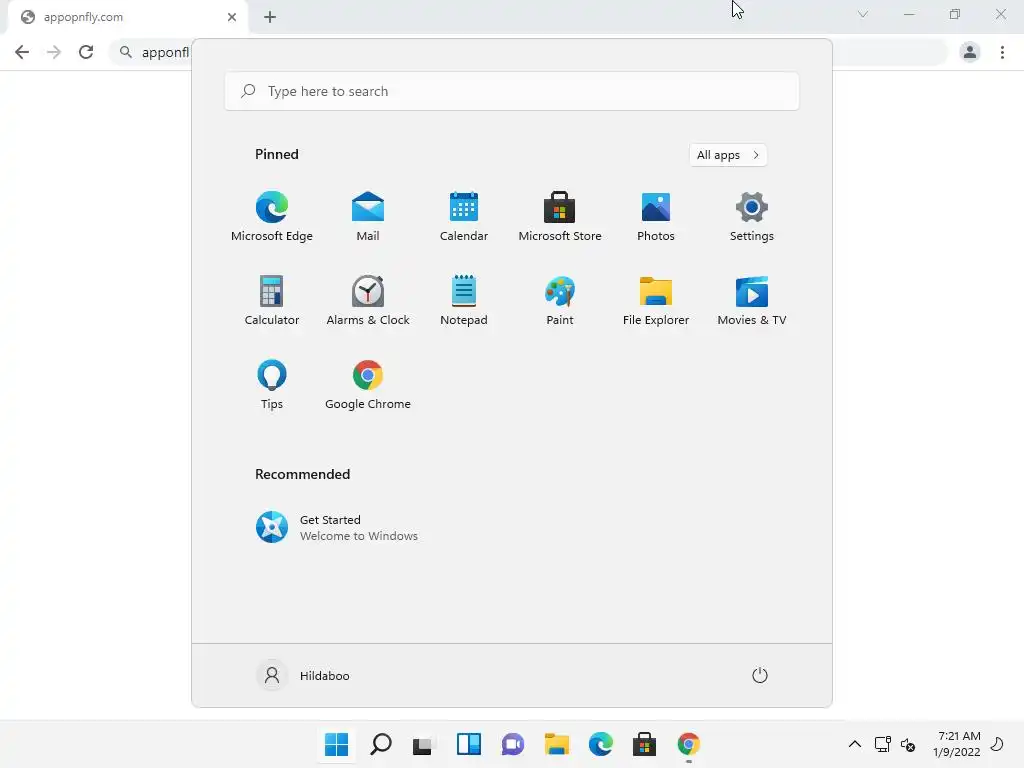Open Teams Chat on the taskbar
The width and height of the screenshot is (1024, 768).
click(x=513, y=744)
